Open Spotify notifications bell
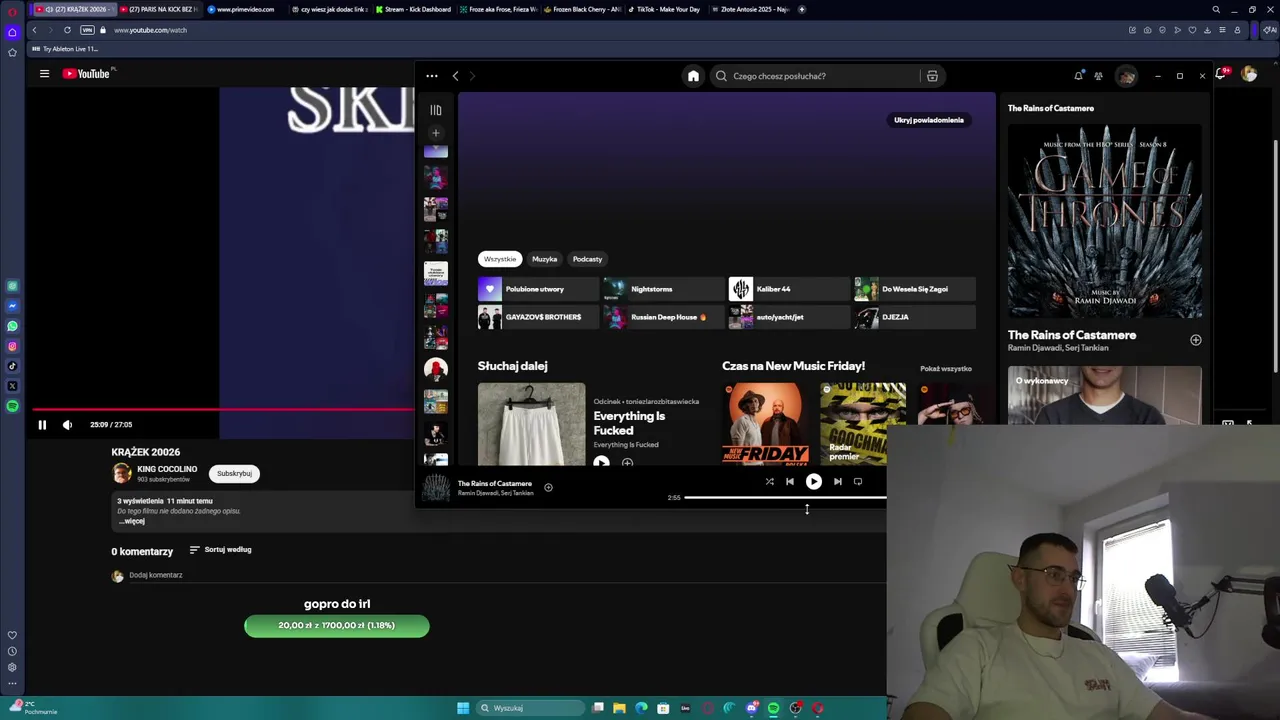This screenshot has width=1280, height=720. pyautogui.click(x=1078, y=76)
